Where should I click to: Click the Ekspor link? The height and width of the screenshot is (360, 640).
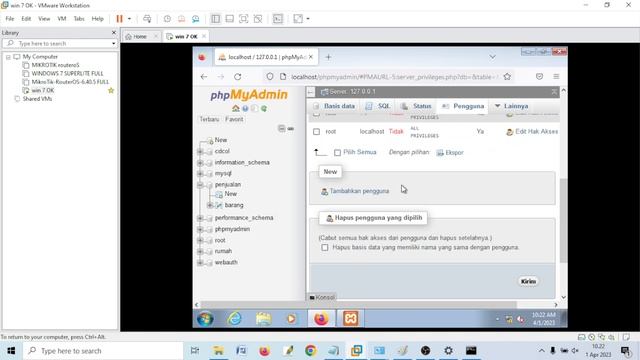pos(450,153)
